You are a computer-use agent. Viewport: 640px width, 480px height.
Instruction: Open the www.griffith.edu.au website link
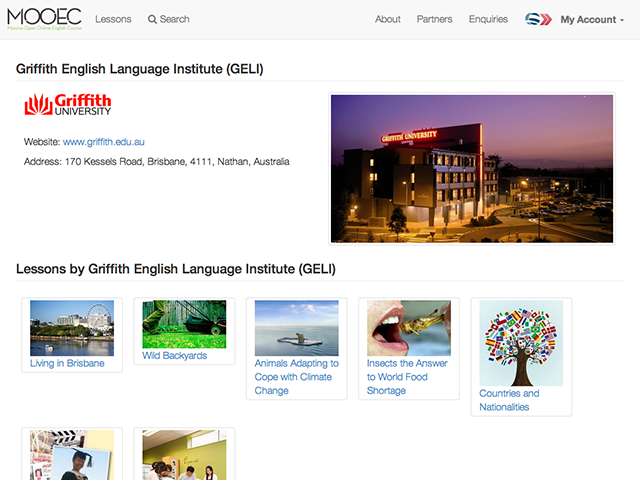click(104, 142)
